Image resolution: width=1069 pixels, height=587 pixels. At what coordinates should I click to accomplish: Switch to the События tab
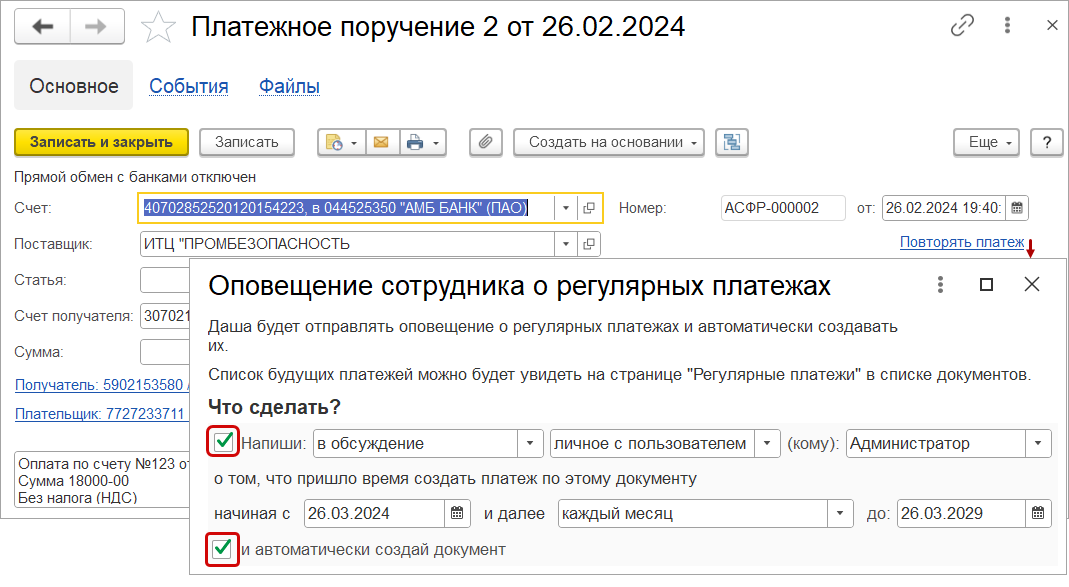click(x=189, y=87)
